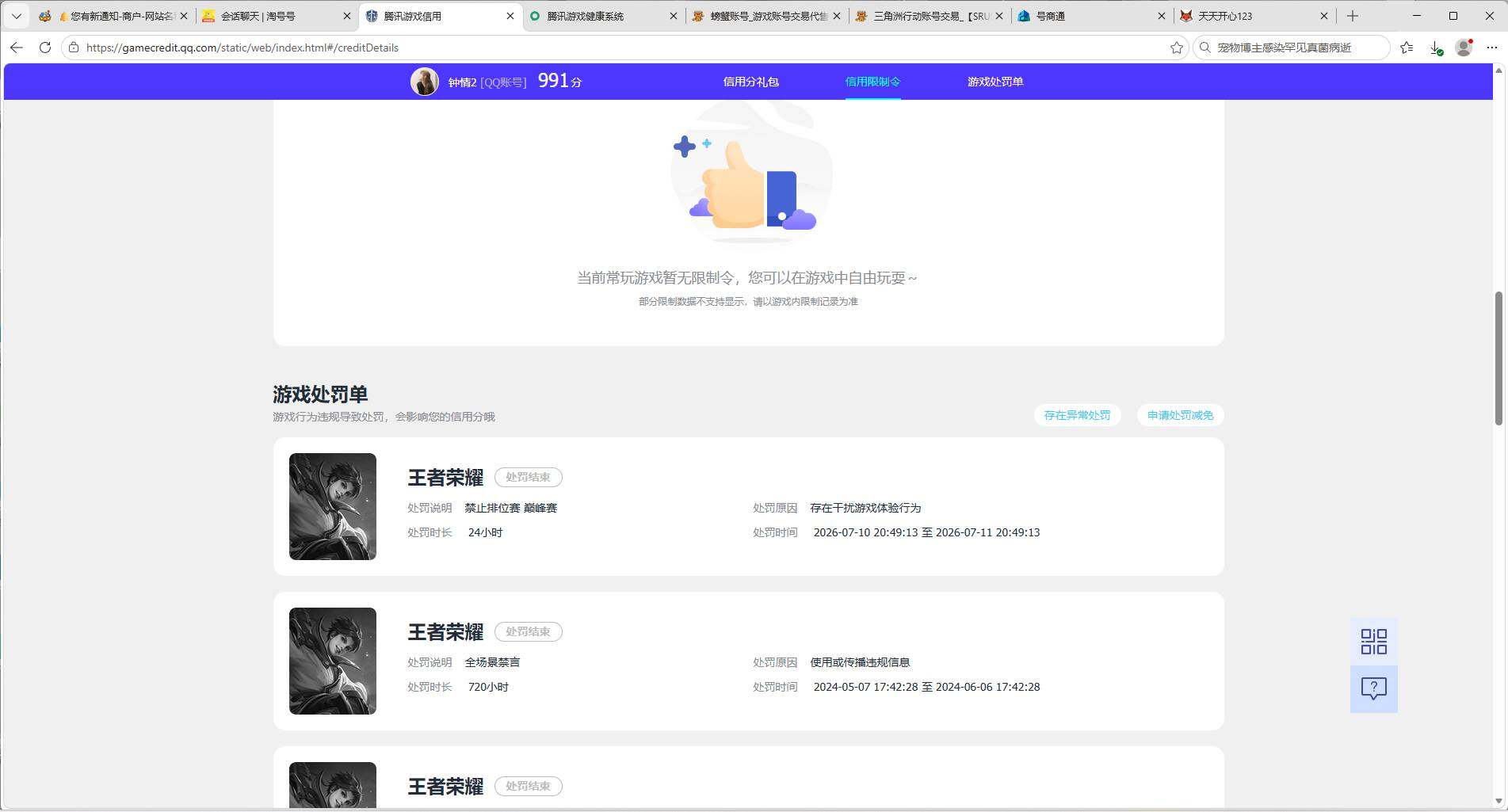The height and width of the screenshot is (812, 1508).
Task: Close the 天天开心123 tab
Action: (1323, 16)
